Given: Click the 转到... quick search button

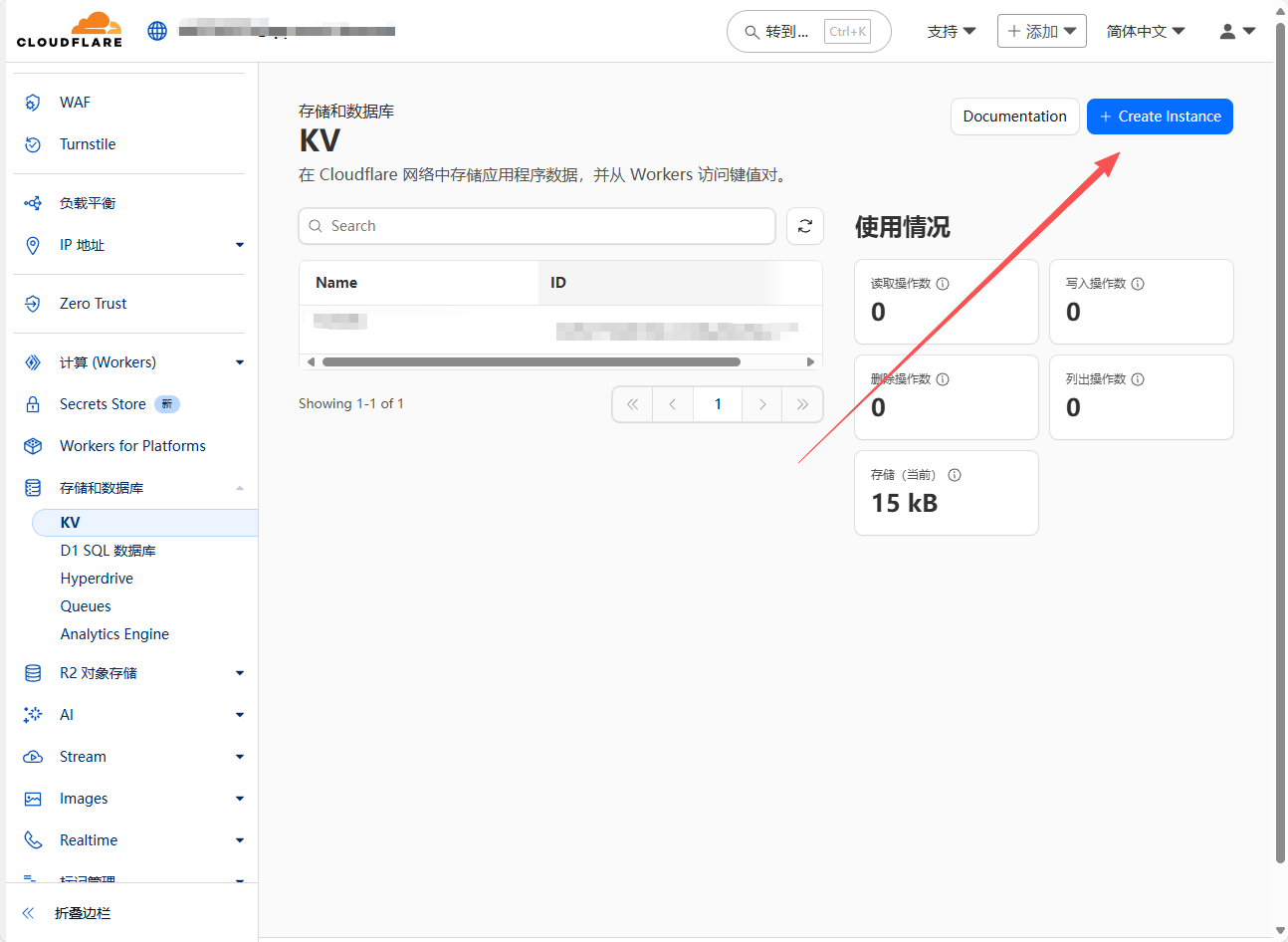Looking at the screenshot, I should (808, 32).
